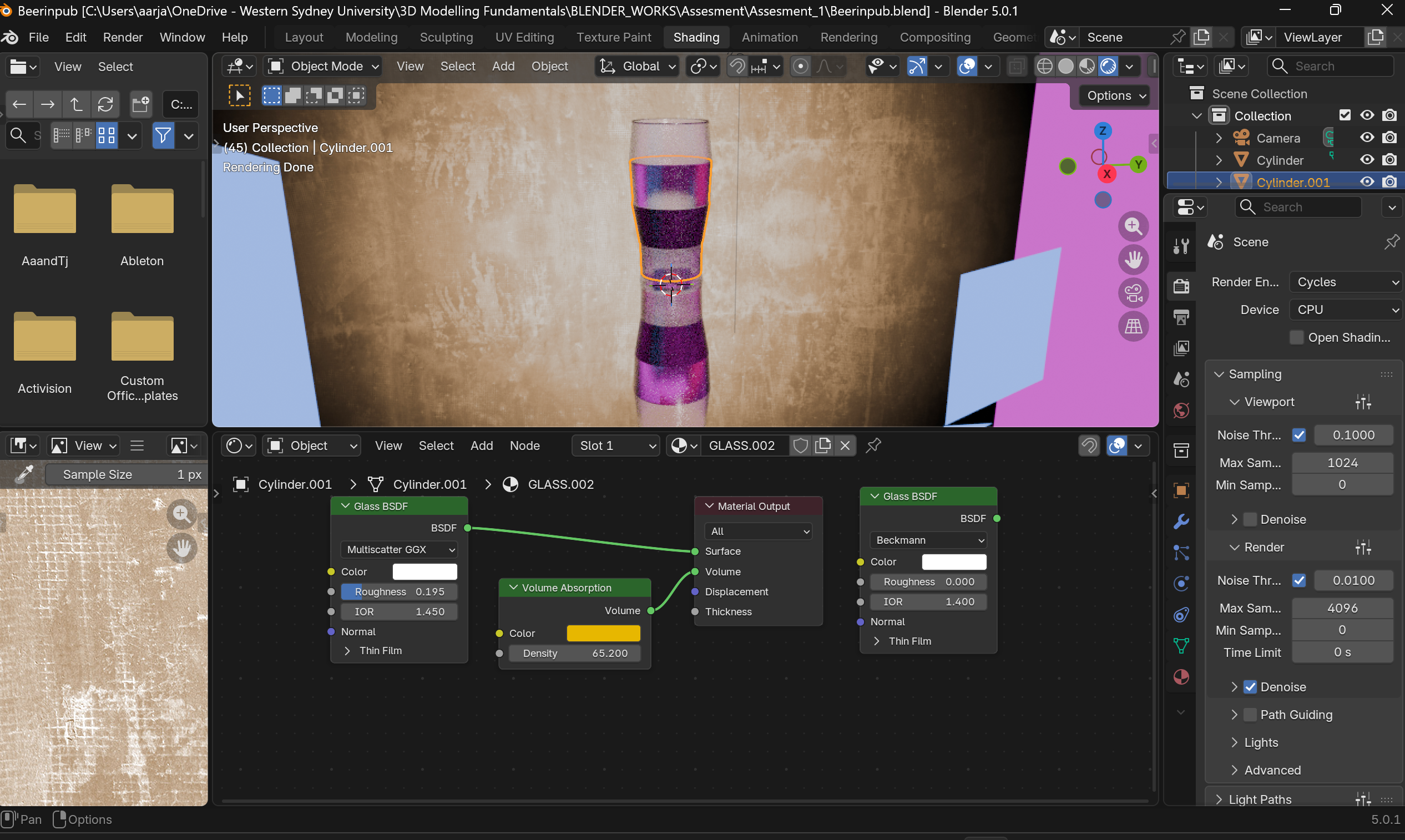Open the Render menu in the top bar
The height and width of the screenshot is (840, 1405).
[122, 37]
